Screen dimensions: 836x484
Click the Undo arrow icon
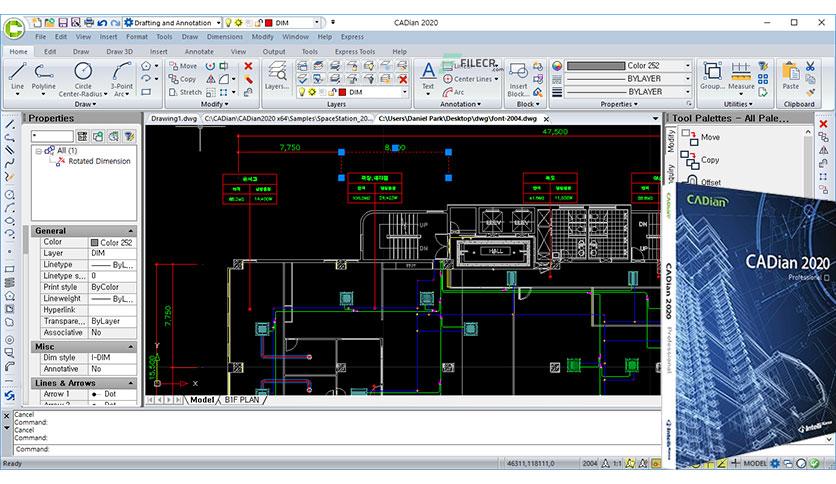(102, 23)
